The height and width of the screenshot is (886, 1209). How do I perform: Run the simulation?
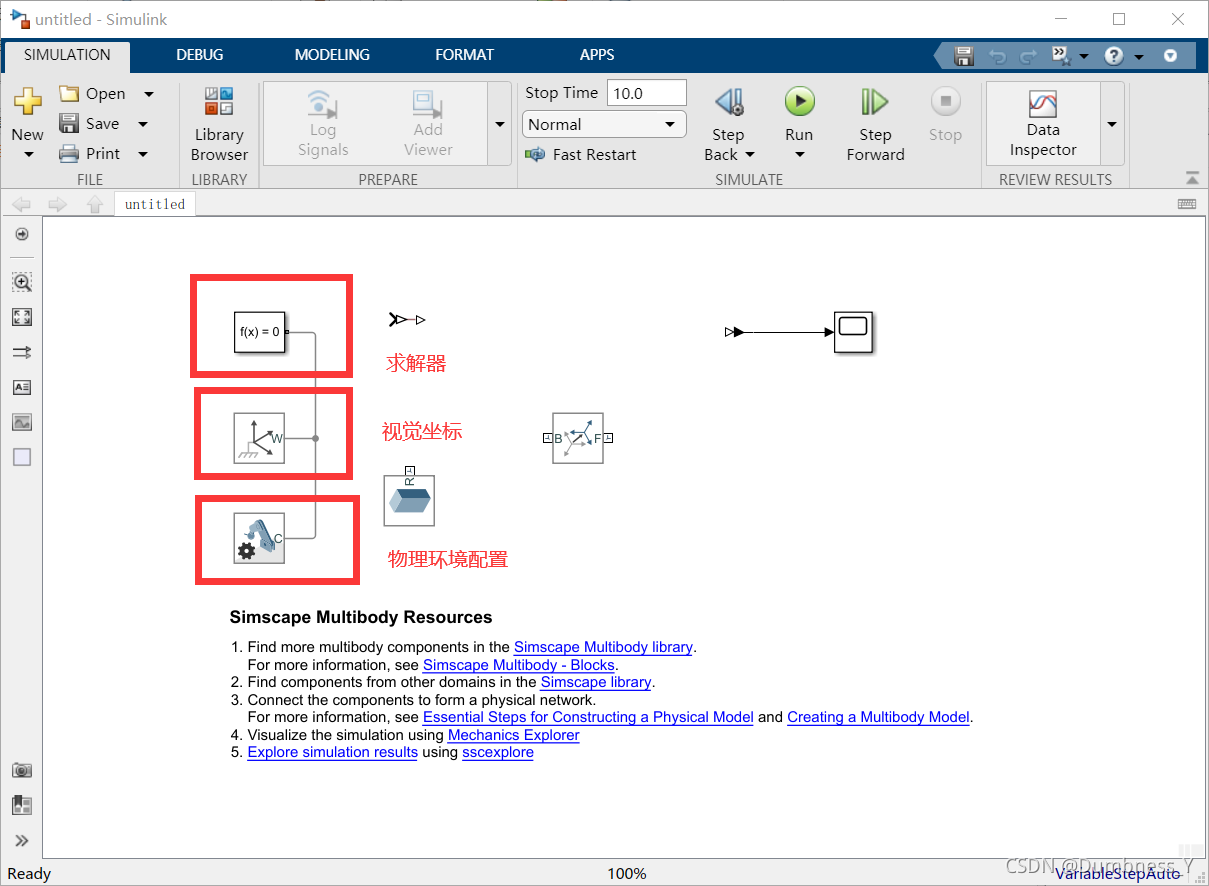tap(799, 102)
